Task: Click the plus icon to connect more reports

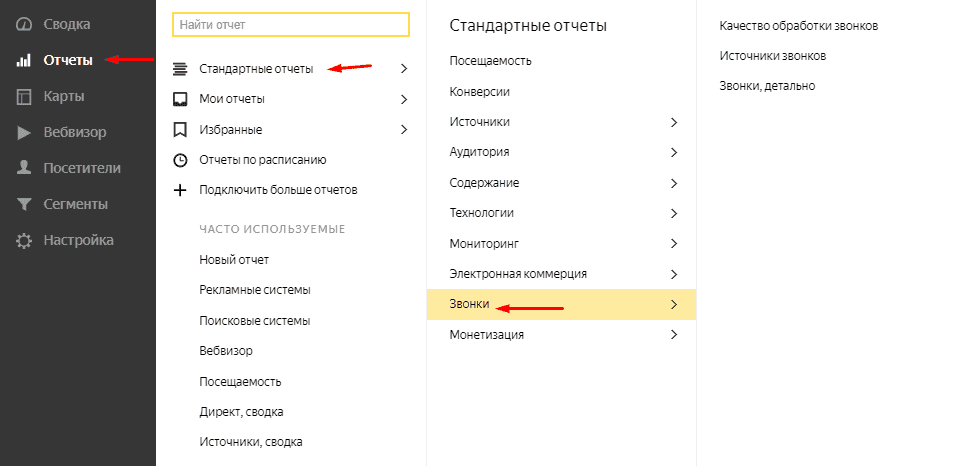Action: [x=180, y=189]
